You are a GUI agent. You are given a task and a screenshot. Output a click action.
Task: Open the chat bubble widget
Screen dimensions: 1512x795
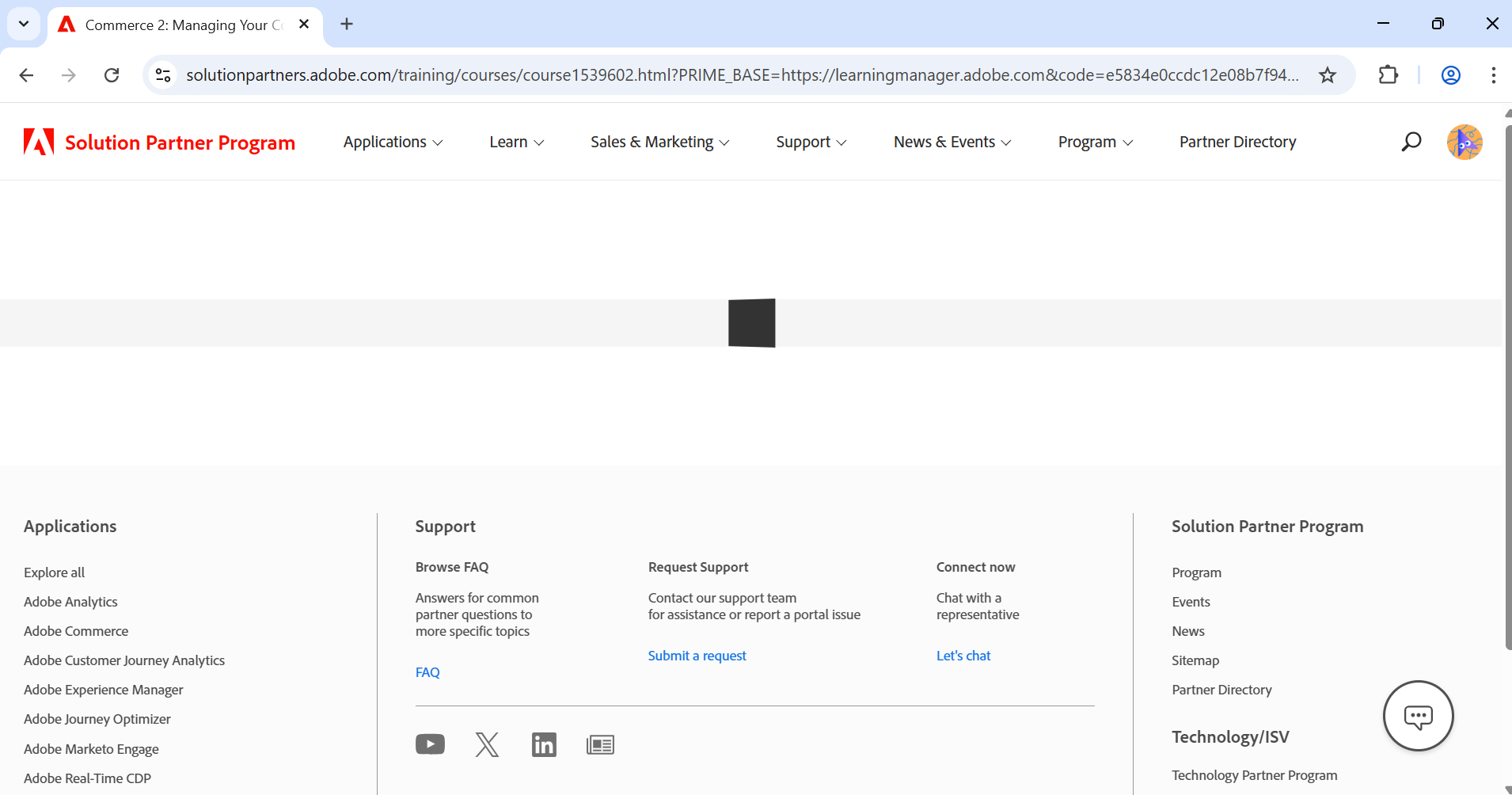[1418, 716]
